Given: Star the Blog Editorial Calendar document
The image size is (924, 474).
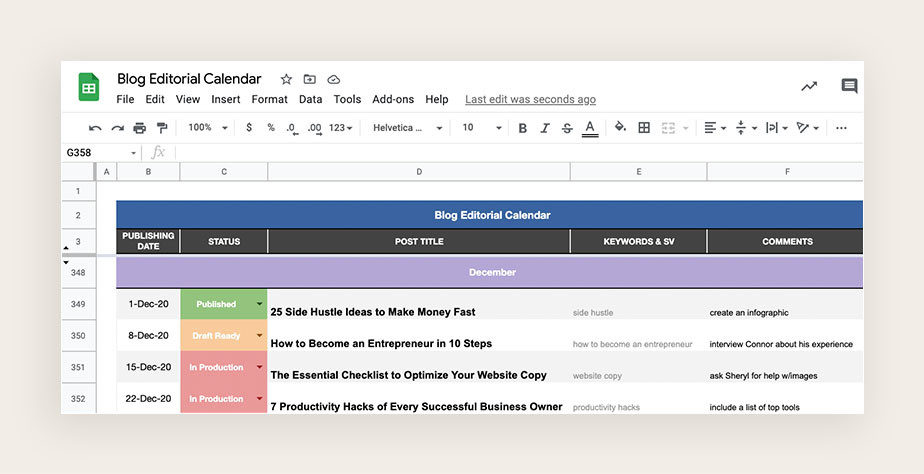Looking at the screenshot, I should (x=286, y=79).
